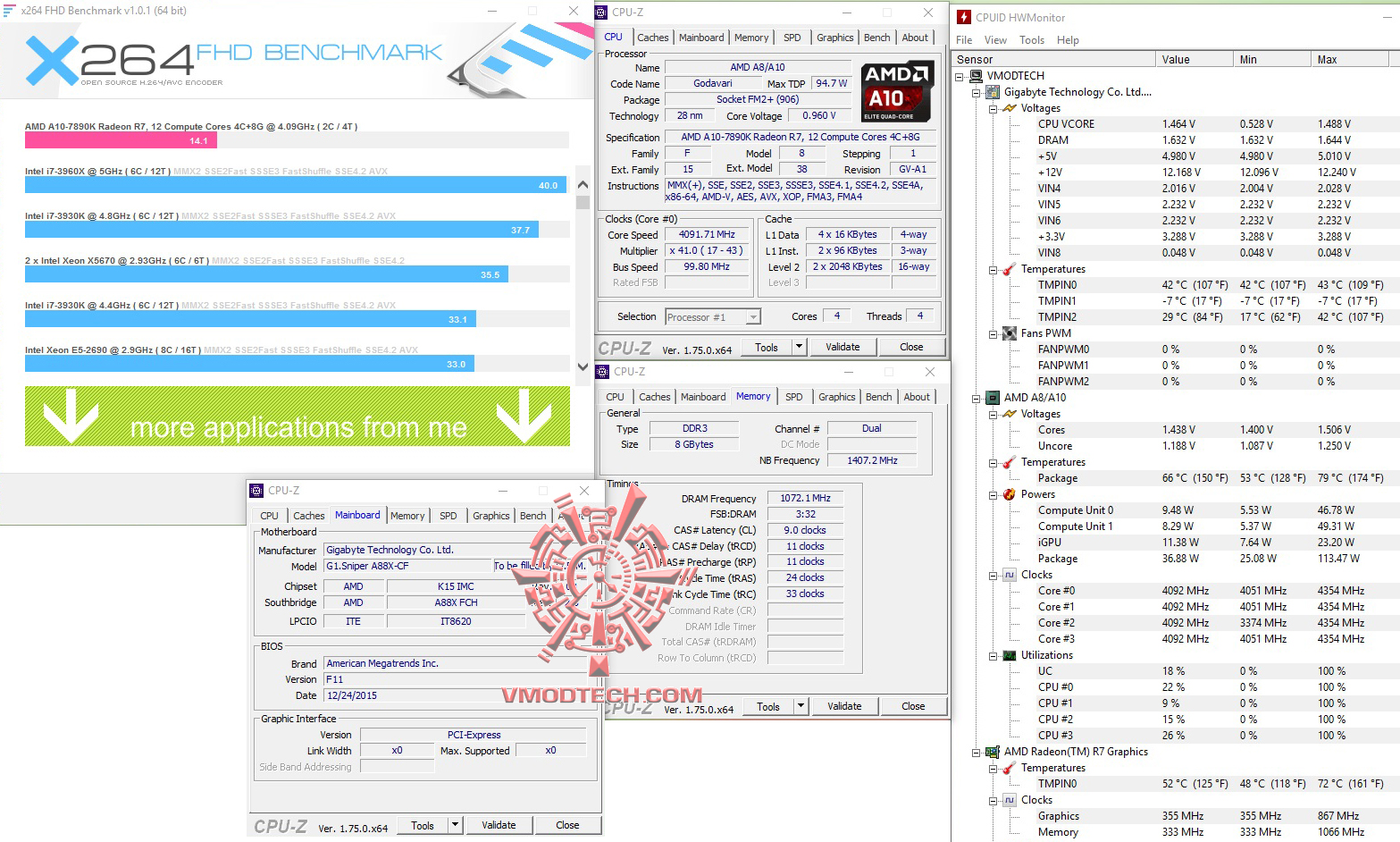Collapse the Fans PWM group
Viewport: 1400px width, 842px height.
[x=993, y=333]
